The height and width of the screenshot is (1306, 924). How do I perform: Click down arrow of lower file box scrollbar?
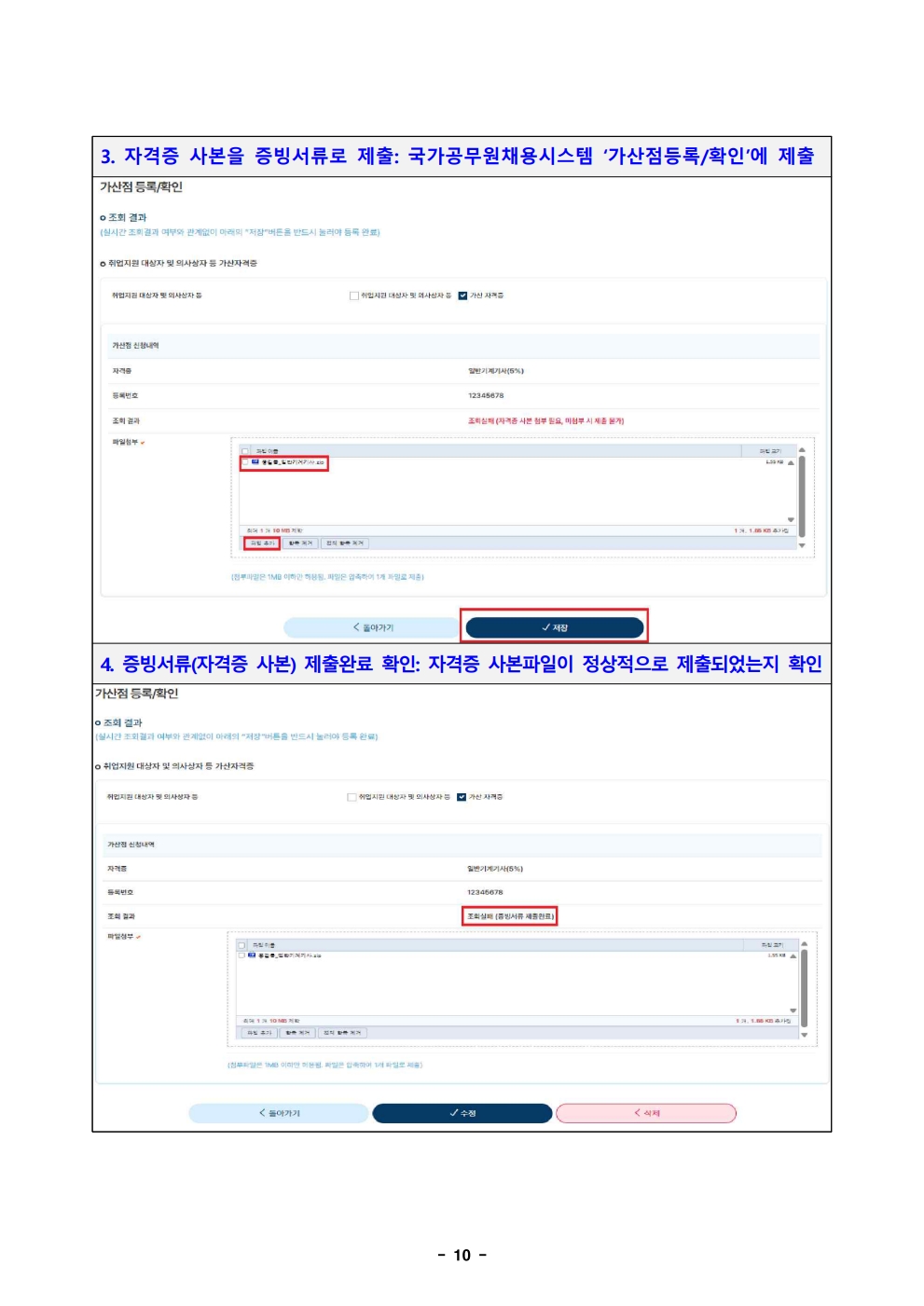[x=804, y=1035]
